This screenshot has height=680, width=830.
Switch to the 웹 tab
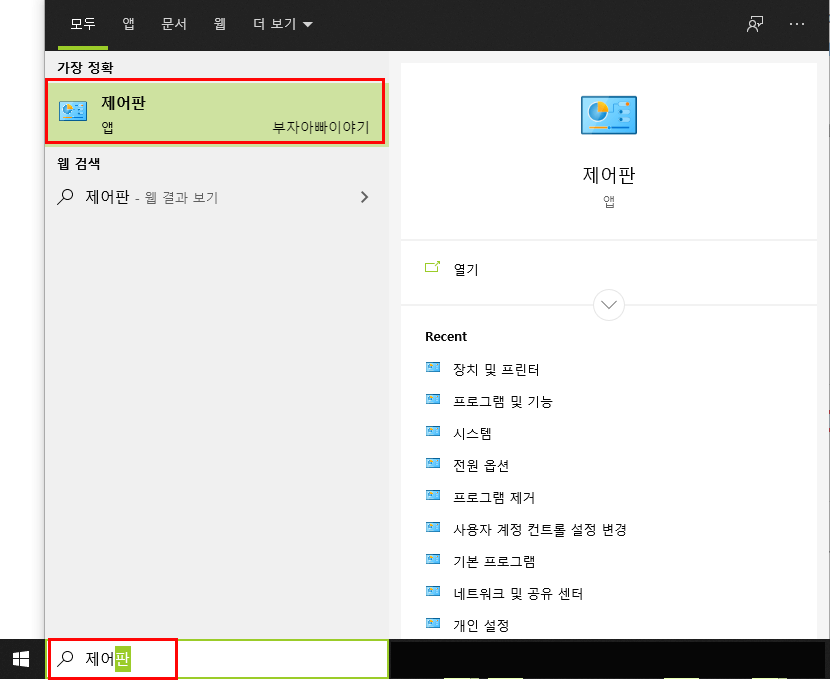point(220,24)
